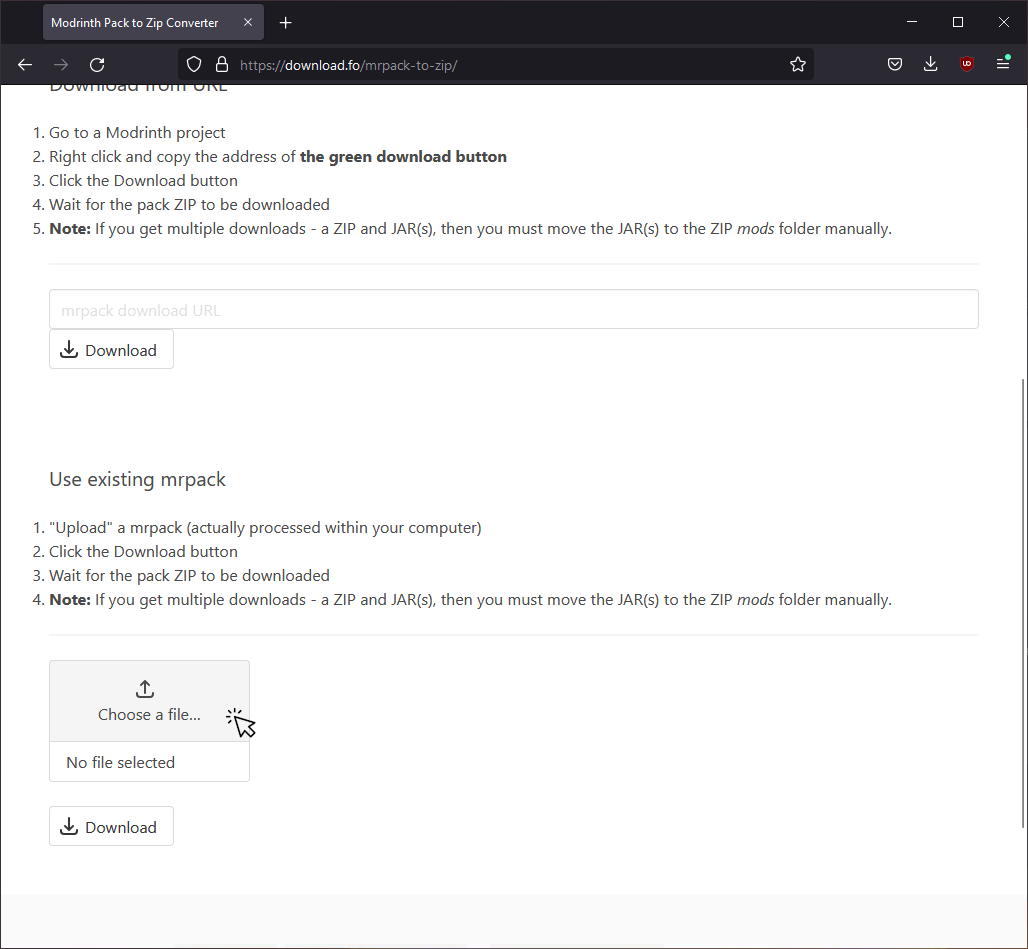
Task: Click Download button below No file selected
Action: (111, 826)
